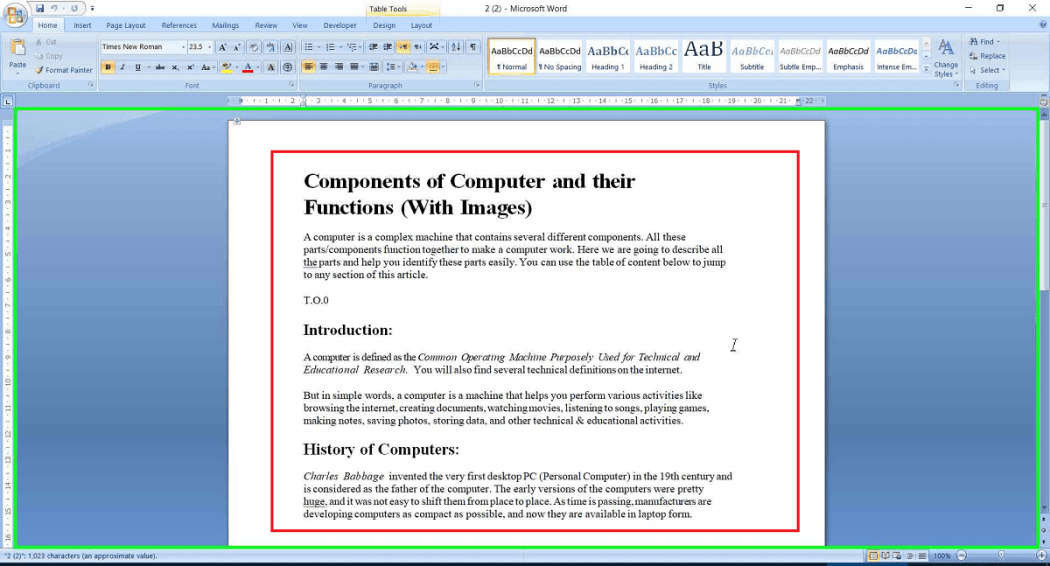The height and width of the screenshot is (566, 1050).
Task: Click the 100% zoom level
Action: pos(942,556)
